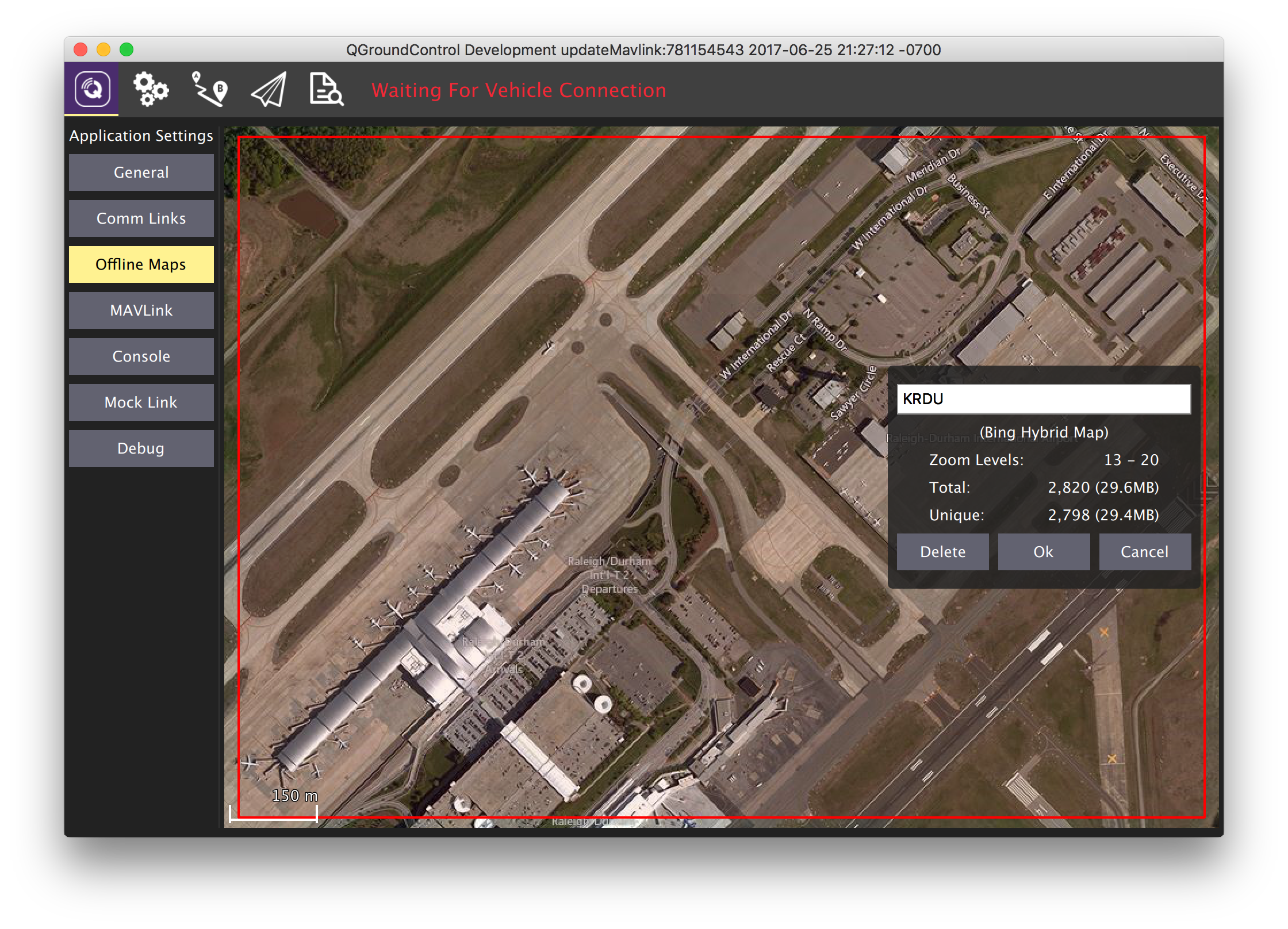Screen dimensions: 1288x929
Task: Switch to the Comm Links page
Action: coord(141,218)
